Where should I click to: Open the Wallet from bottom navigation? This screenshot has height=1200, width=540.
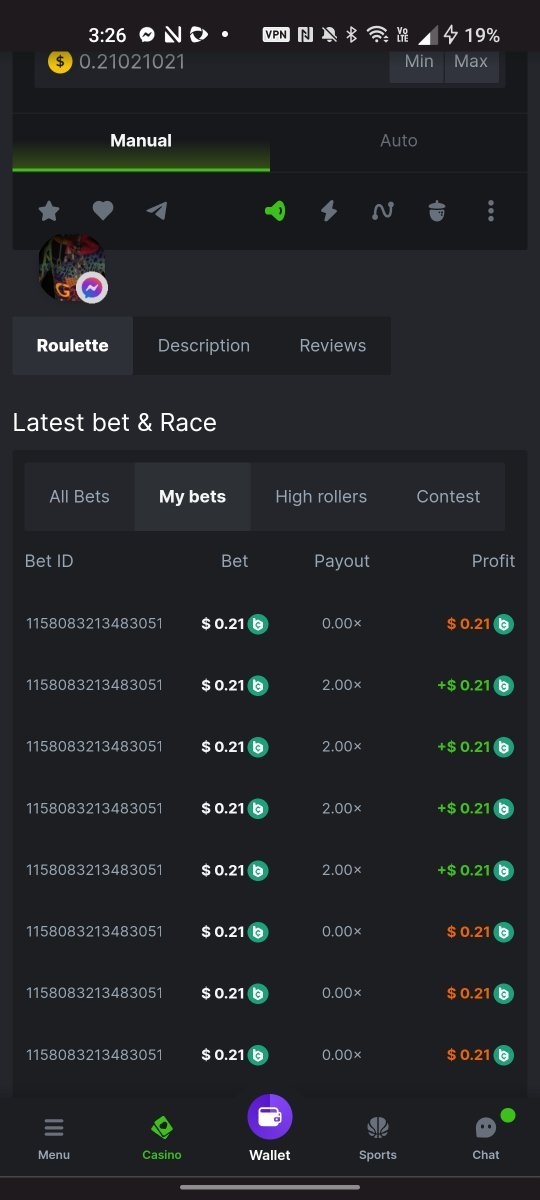point(270,1128)
